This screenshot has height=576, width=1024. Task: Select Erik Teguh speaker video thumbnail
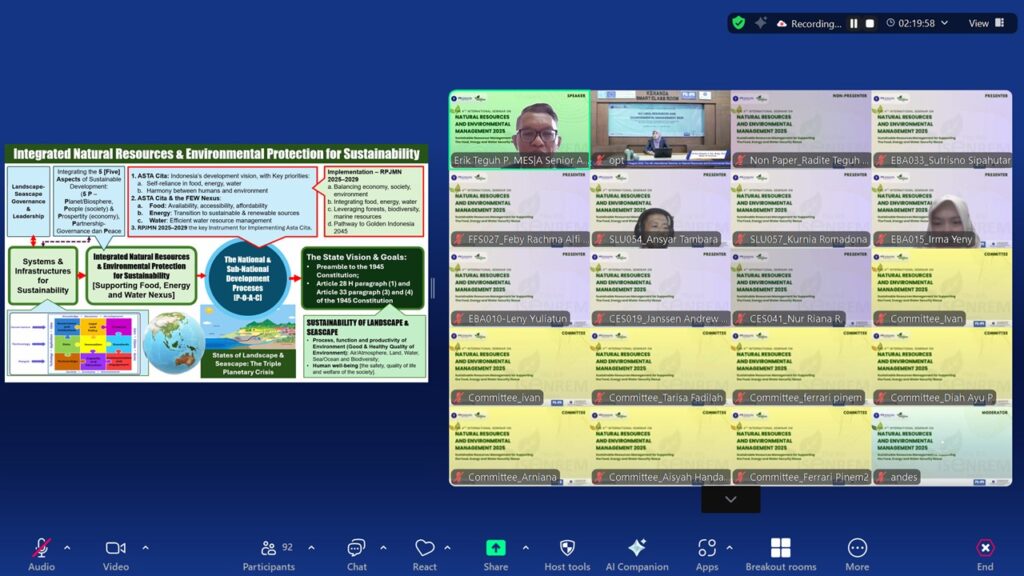(x=518, y=129)
